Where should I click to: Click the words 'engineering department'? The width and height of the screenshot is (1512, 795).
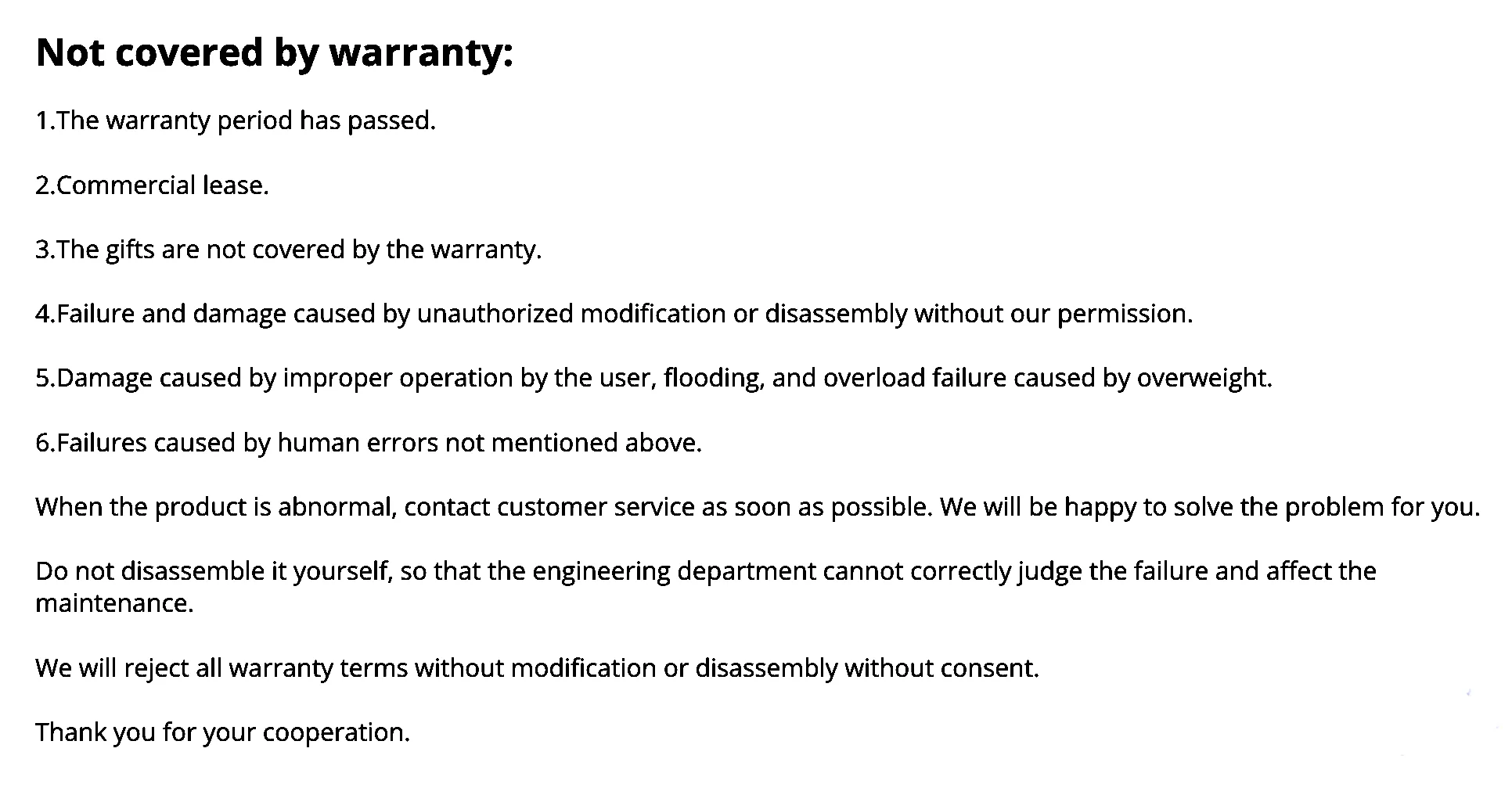(x=675, y=571)
